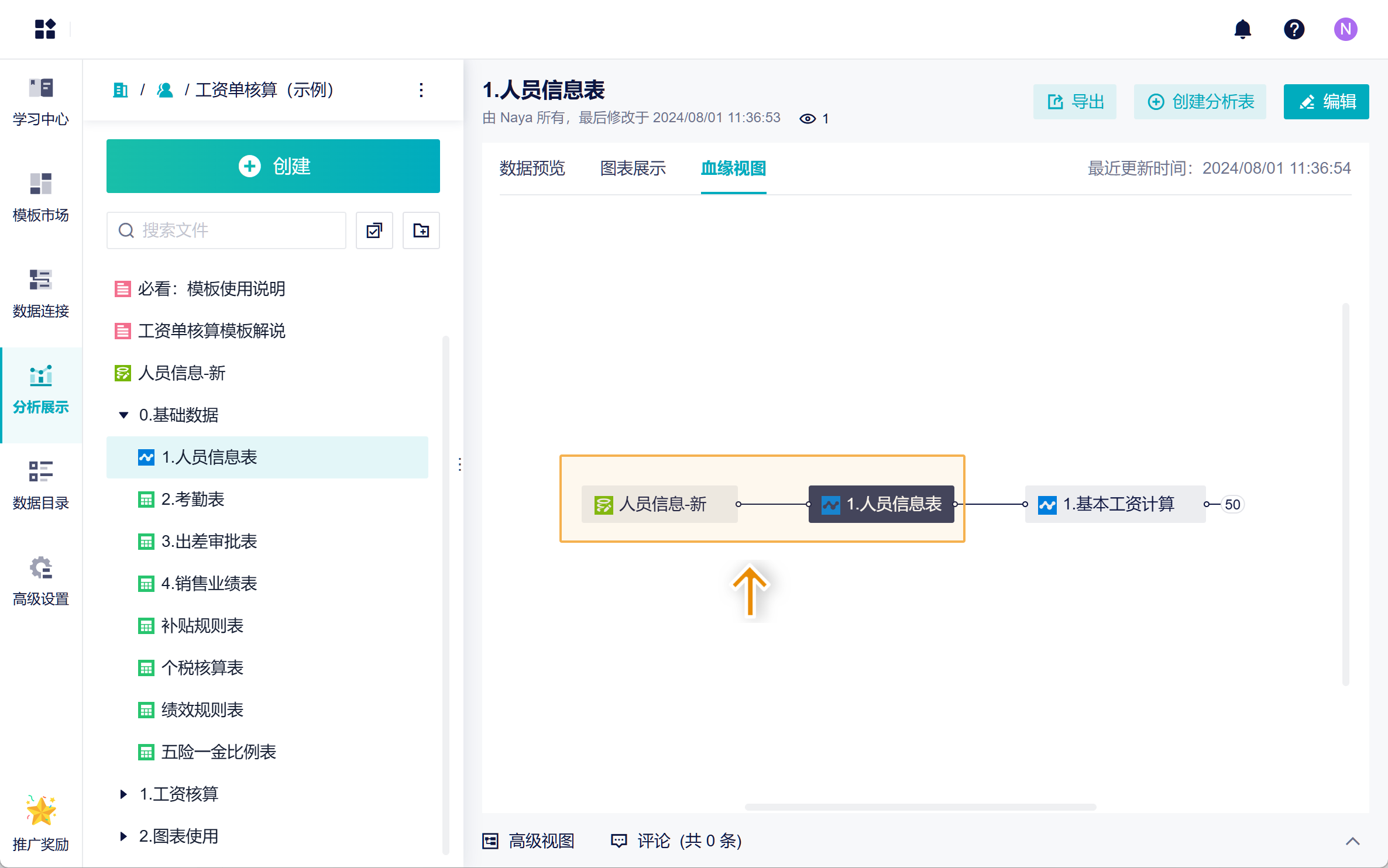Click the 创建分析表 button
Image resolution: width=1388 pixels, height=868 pixels.
coord(1200,102)
